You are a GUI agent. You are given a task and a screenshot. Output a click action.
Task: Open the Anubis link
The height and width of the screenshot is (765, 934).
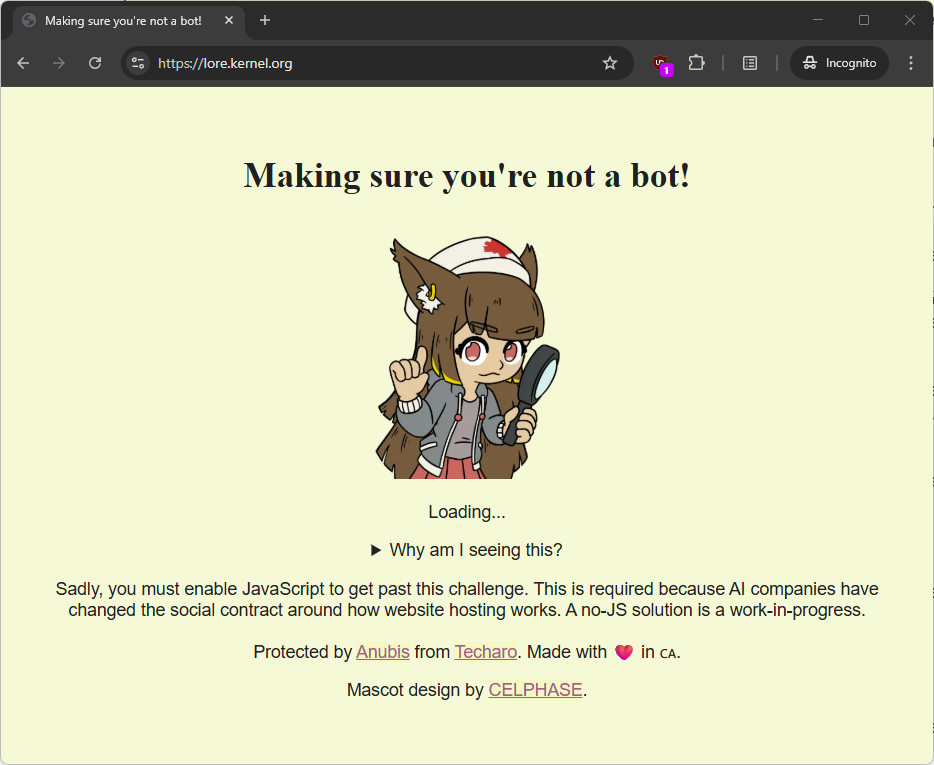point(383,652)
